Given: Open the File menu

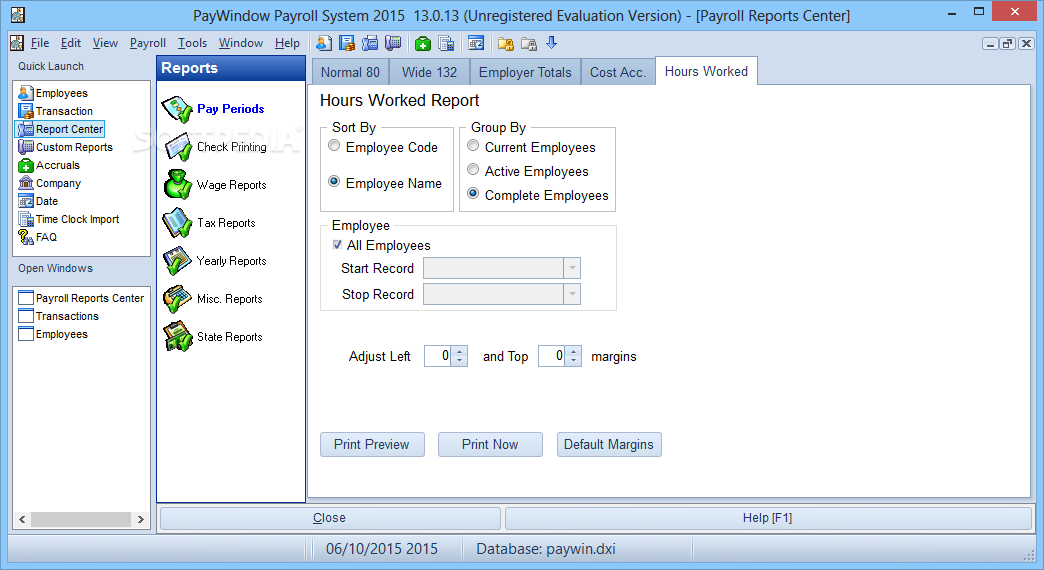Looking at the screenshot, I should coord(40,43).
